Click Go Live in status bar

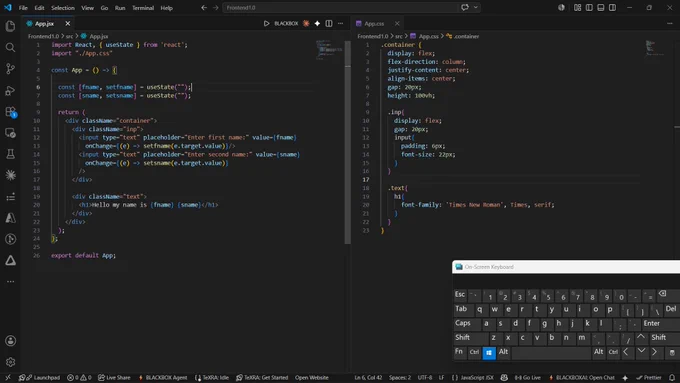(x=527, y=377)
